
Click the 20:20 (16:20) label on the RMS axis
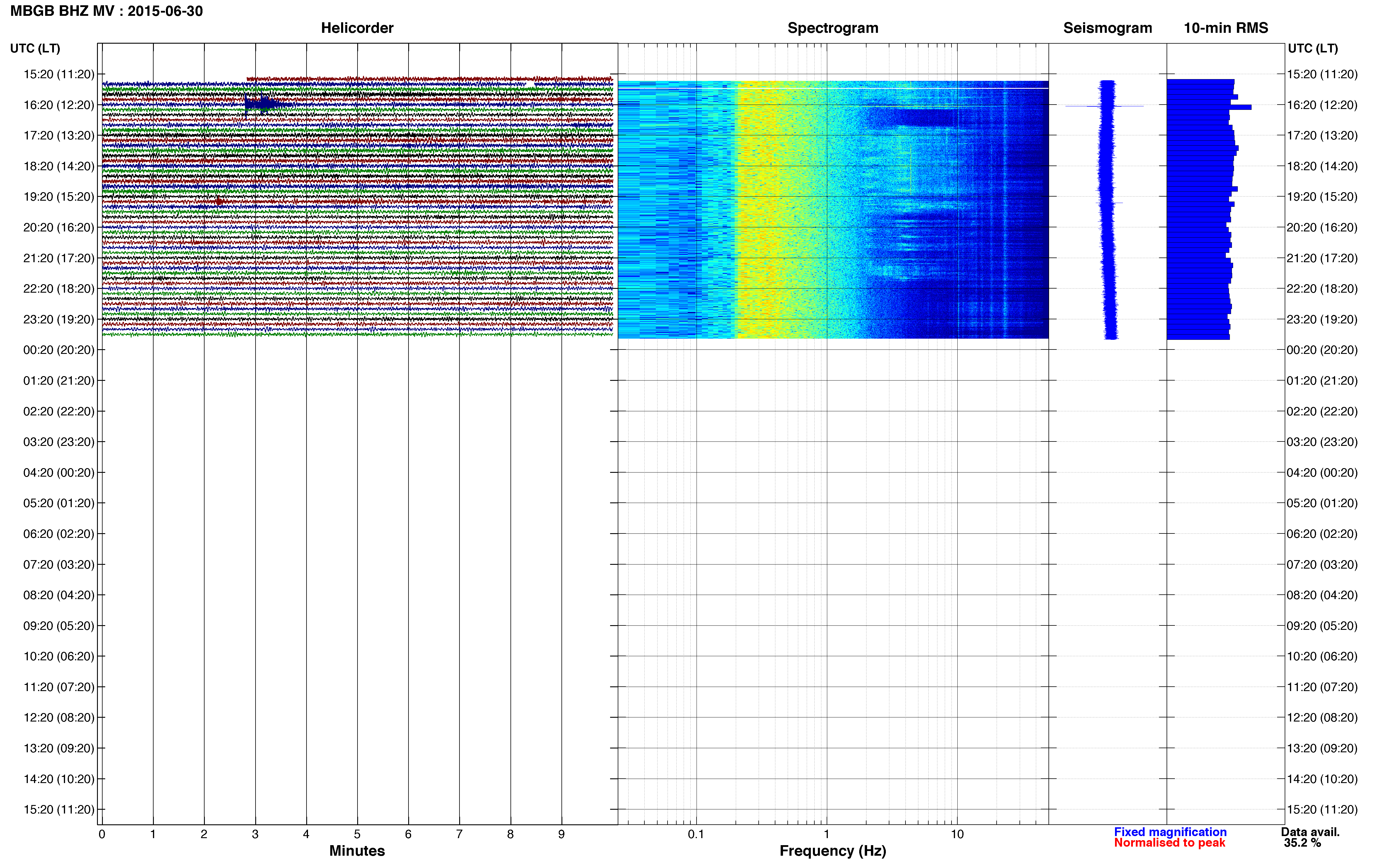click(1322, 227)
